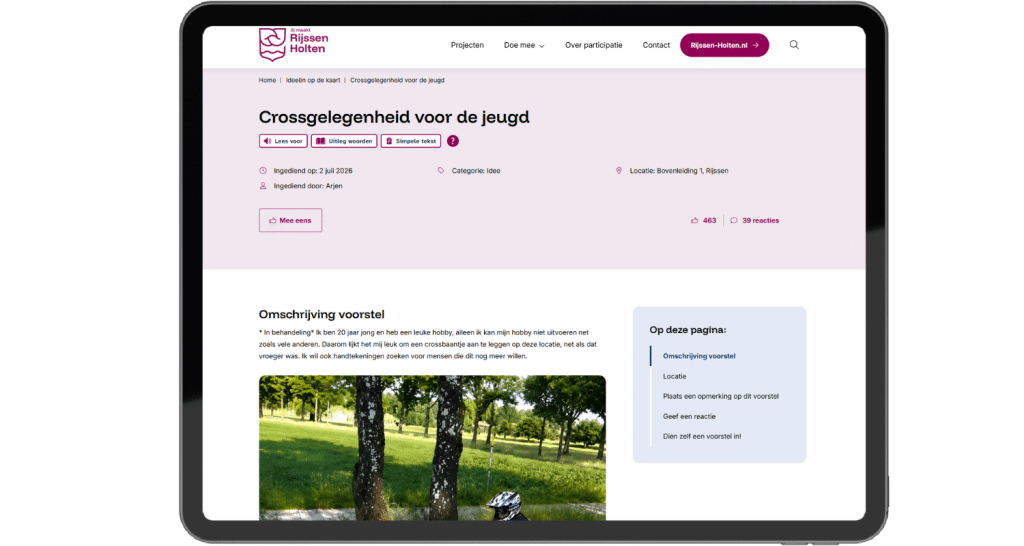Click Crossgelegenheid voor de jeugd breadcrumb
1024x546 pixels.
click(397, 80)
